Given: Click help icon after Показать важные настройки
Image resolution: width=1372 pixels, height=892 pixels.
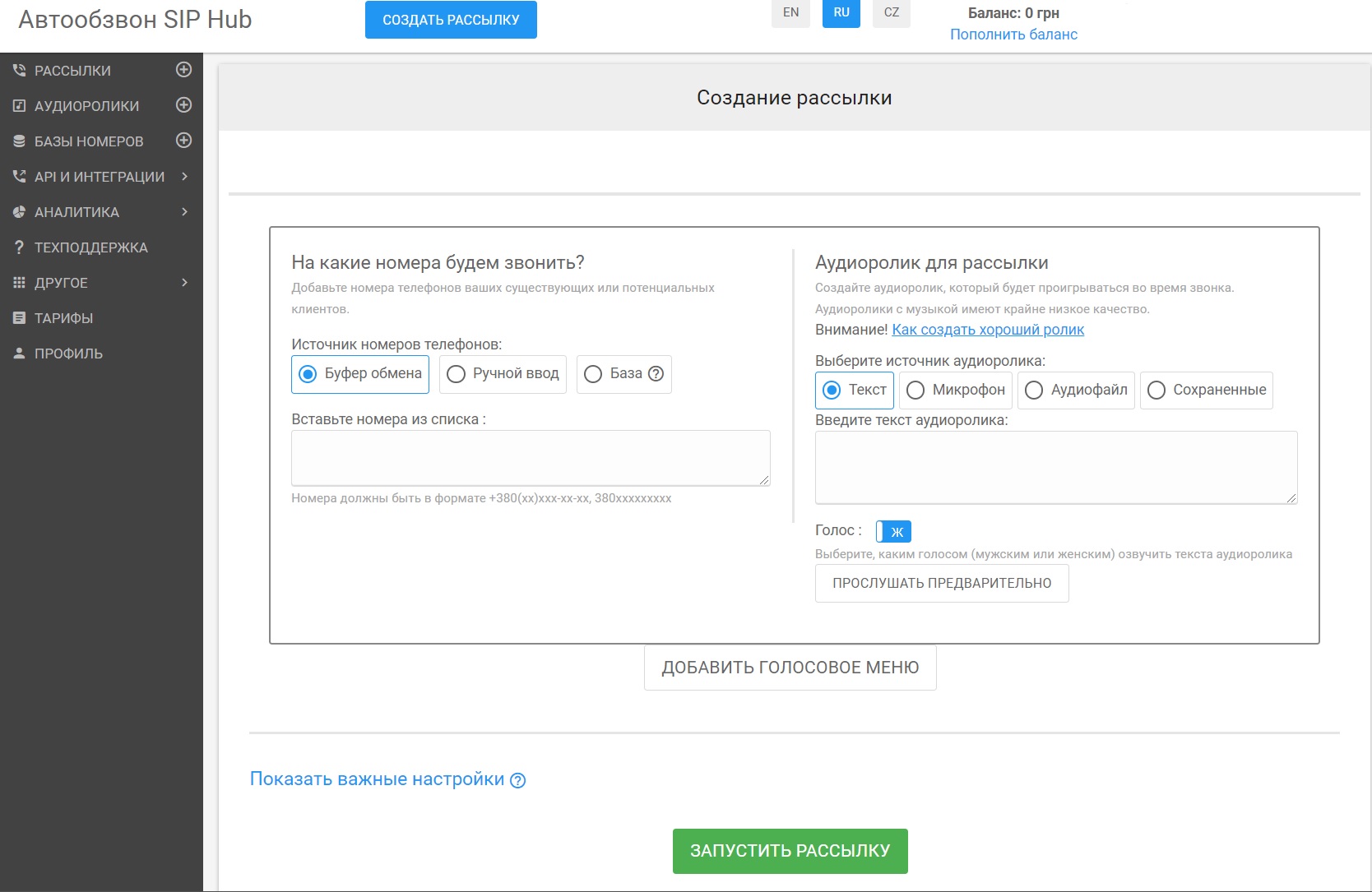Looking at the screenshot, I should coord(517,781).
